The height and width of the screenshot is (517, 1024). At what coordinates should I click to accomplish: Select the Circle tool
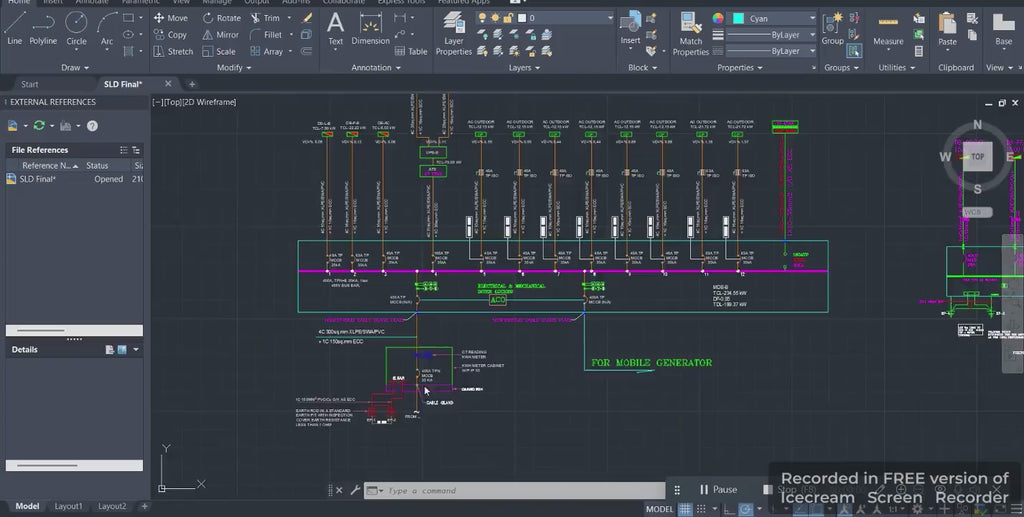tap(76, 27)
